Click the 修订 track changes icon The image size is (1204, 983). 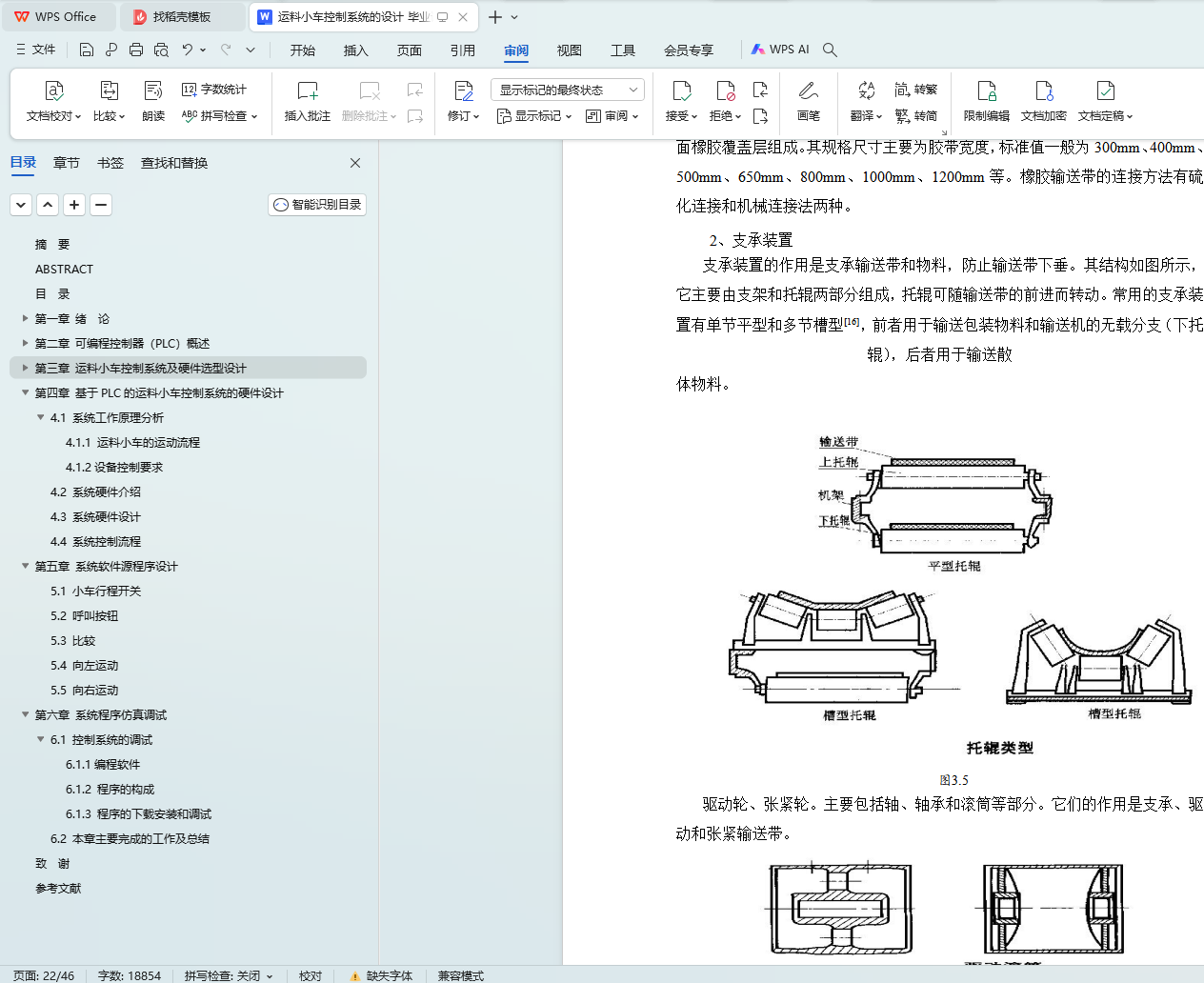pyautogui.click(x=464, y=90)
